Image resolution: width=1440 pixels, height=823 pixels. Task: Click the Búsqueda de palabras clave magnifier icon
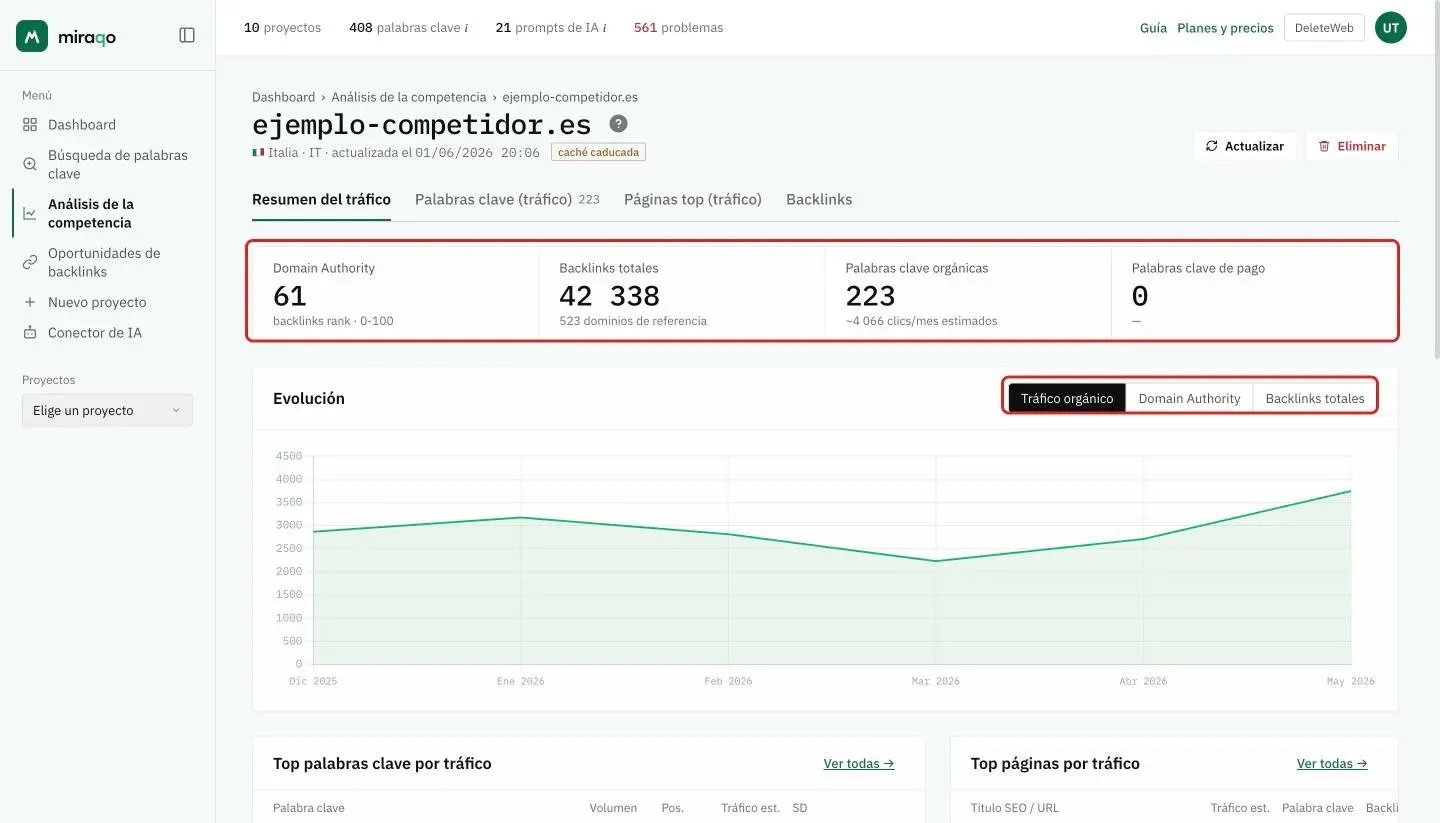tap(30, 164)
